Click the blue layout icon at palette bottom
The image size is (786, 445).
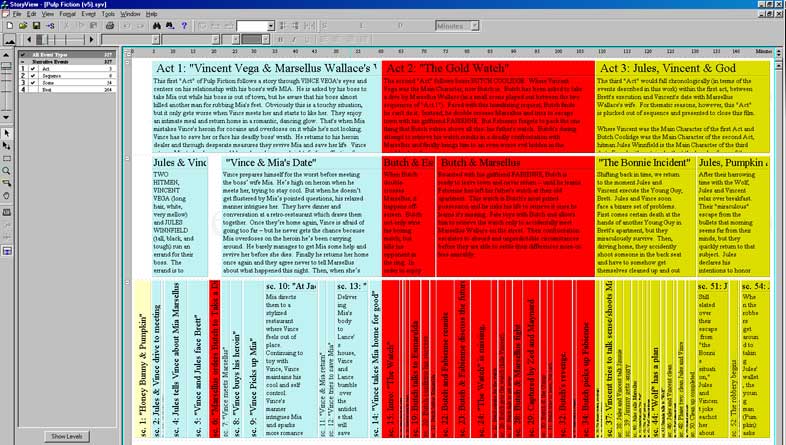[7, 251]
